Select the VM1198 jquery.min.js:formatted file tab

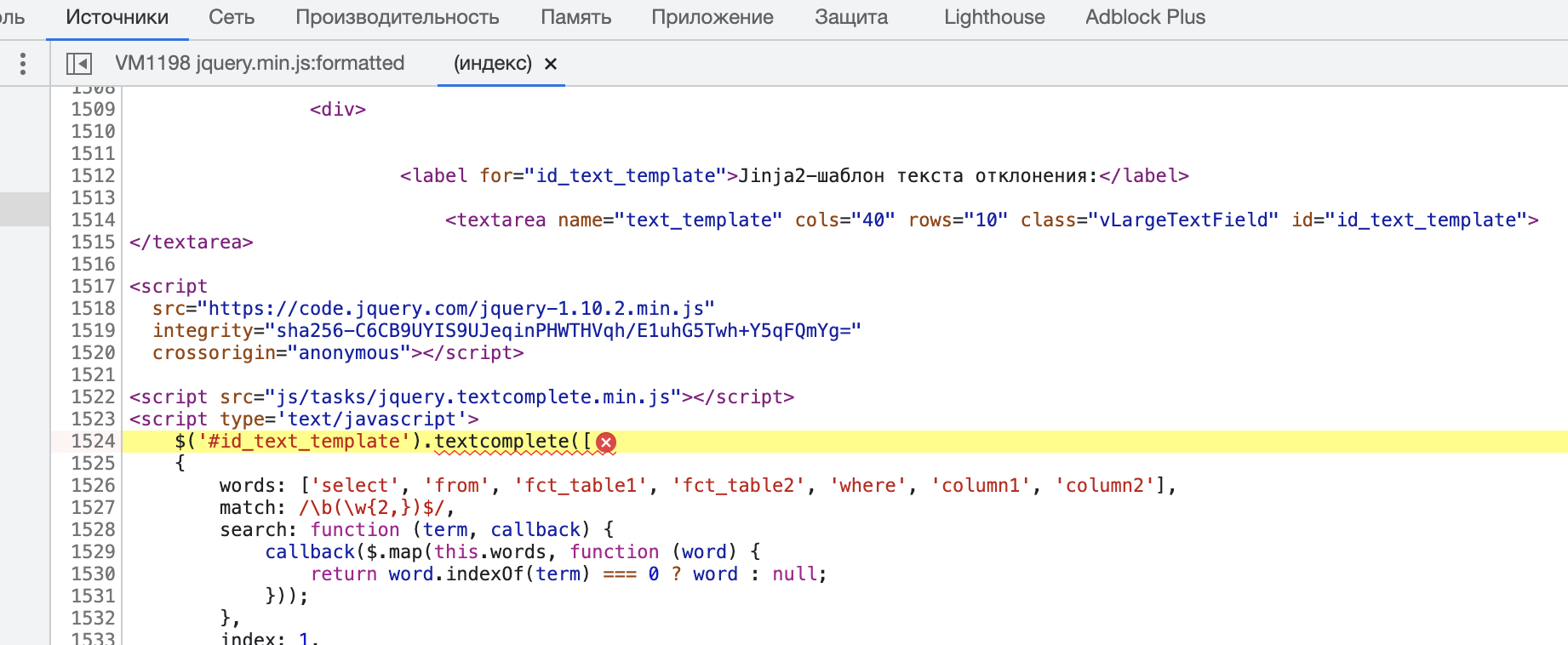click(x=260, y=63)
